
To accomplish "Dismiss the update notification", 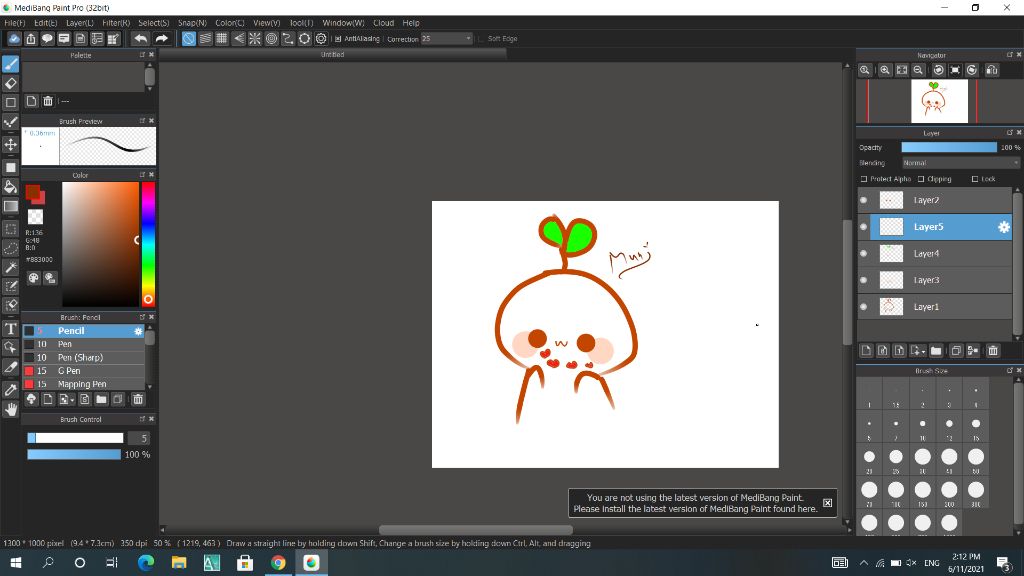I will pos(827,503).
